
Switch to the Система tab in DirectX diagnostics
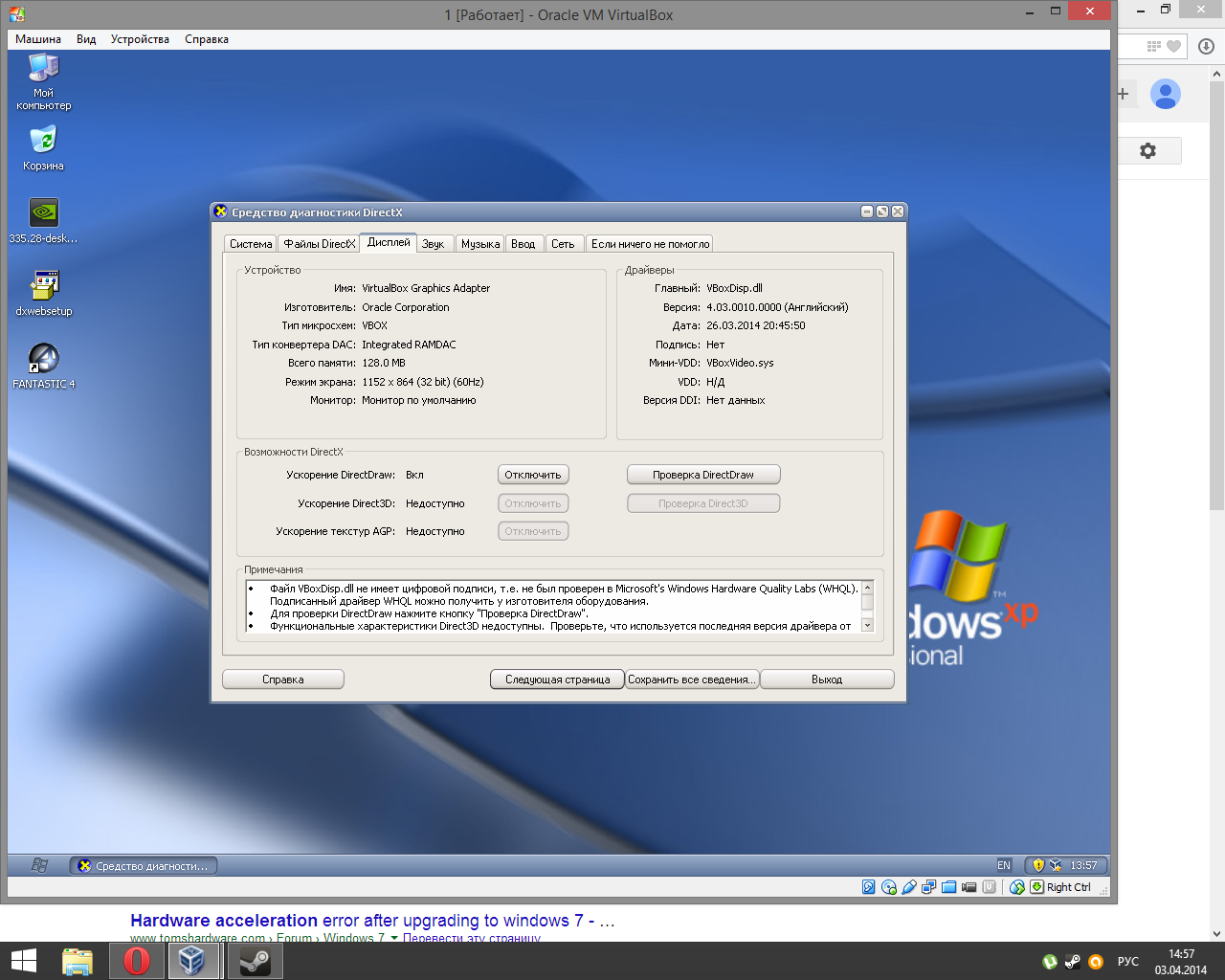[251, 244]
